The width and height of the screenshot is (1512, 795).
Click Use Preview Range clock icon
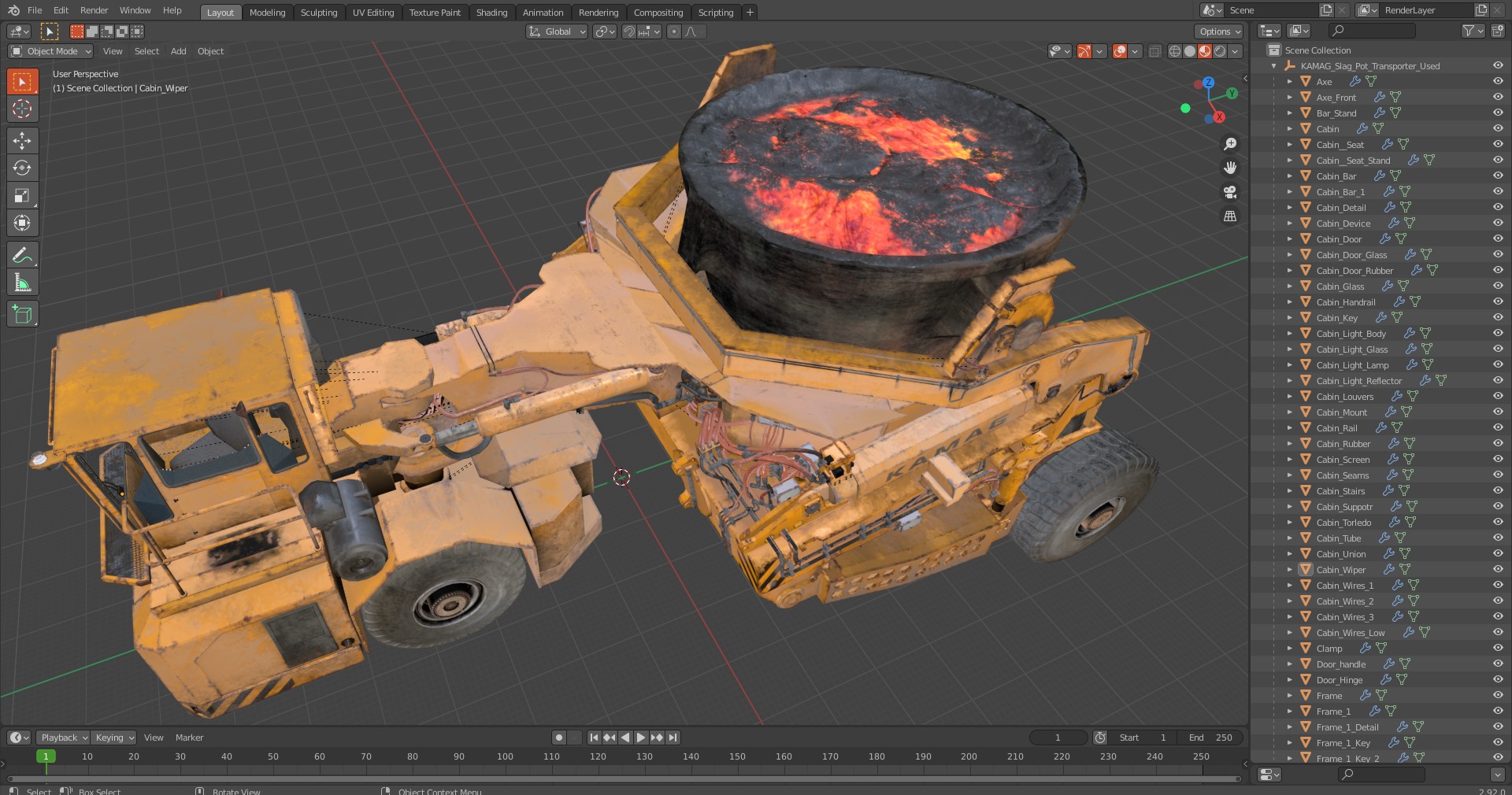1100,738
